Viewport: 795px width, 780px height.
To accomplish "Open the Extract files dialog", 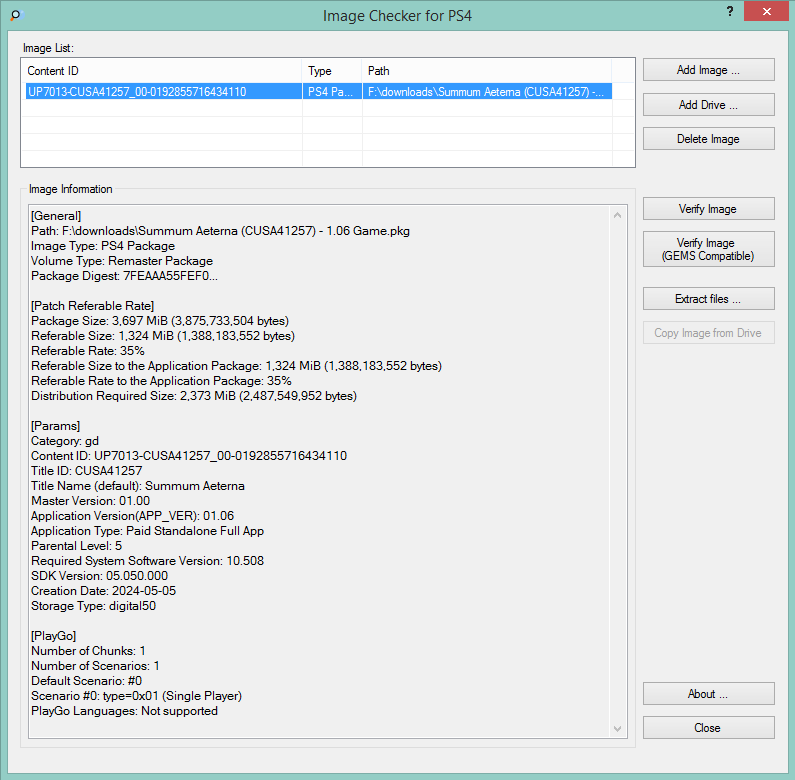I will (x=708, y=299).
